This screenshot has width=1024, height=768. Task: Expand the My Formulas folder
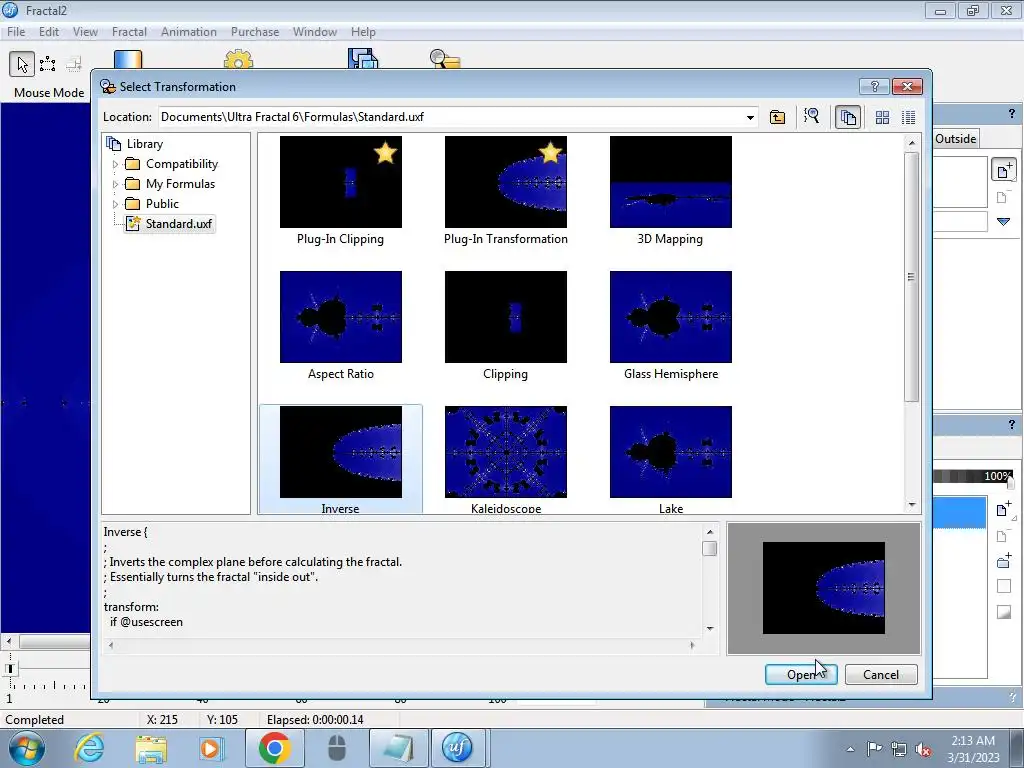point(116,184)
